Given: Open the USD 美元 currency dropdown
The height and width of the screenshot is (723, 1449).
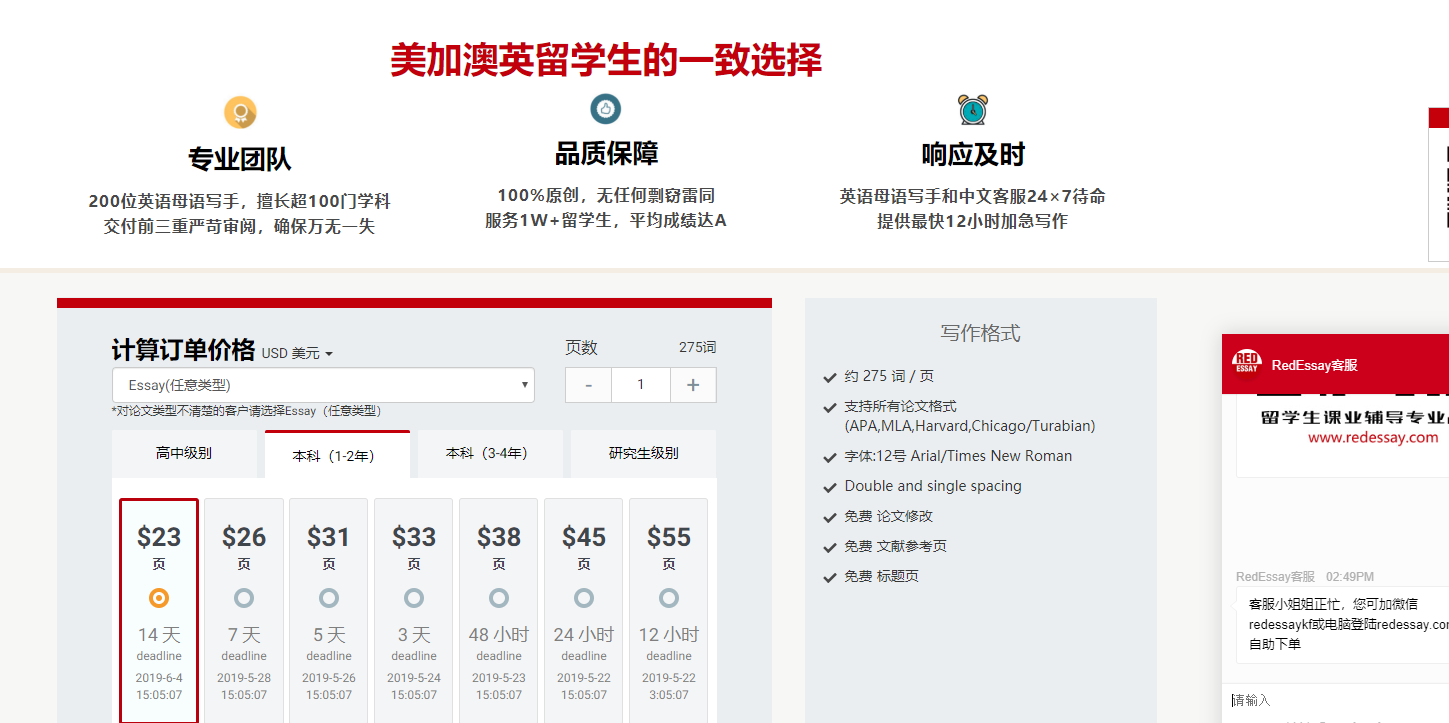Looking at the screenshot, I should 297,353.
